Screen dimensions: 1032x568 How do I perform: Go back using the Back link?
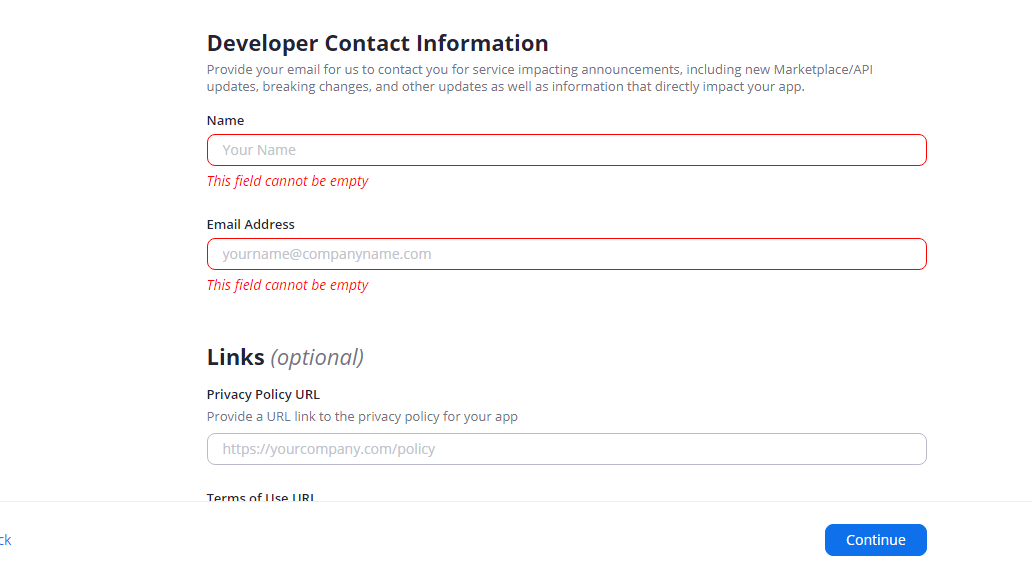tap(5, 540)
